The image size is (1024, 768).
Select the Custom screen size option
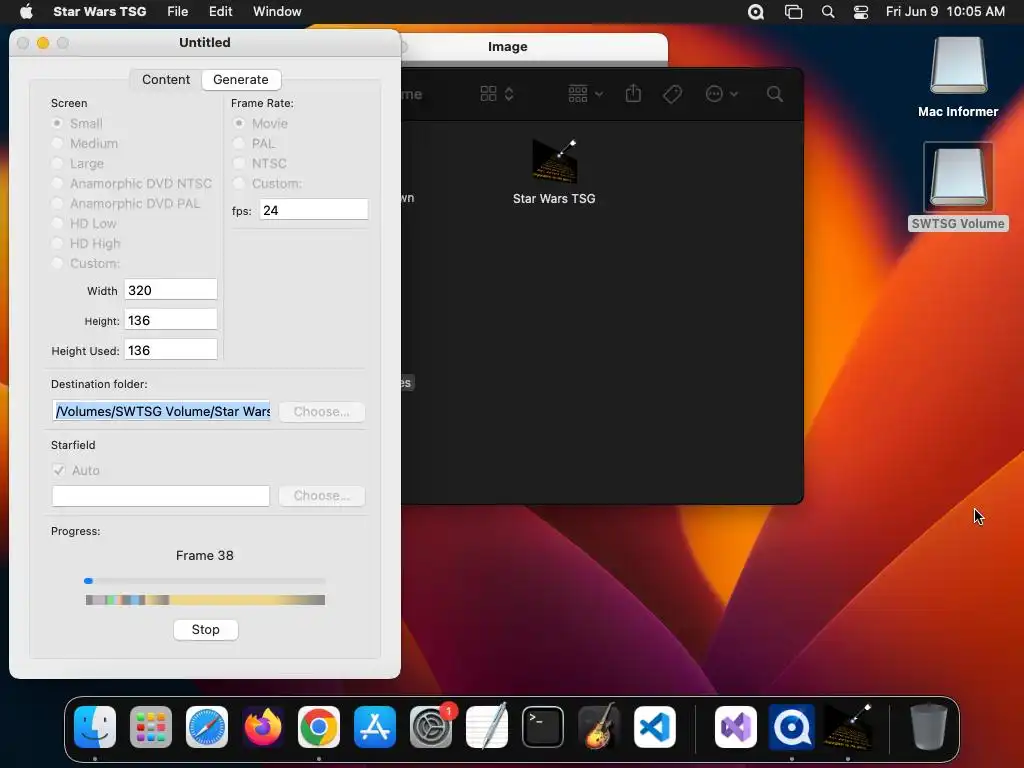57,263
